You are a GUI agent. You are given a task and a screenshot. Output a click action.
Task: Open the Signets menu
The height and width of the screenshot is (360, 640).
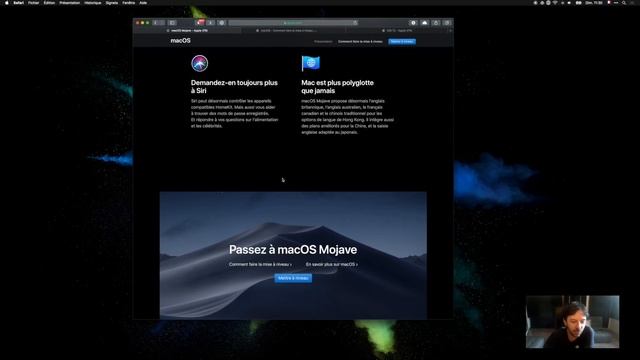tap(112, 3)
